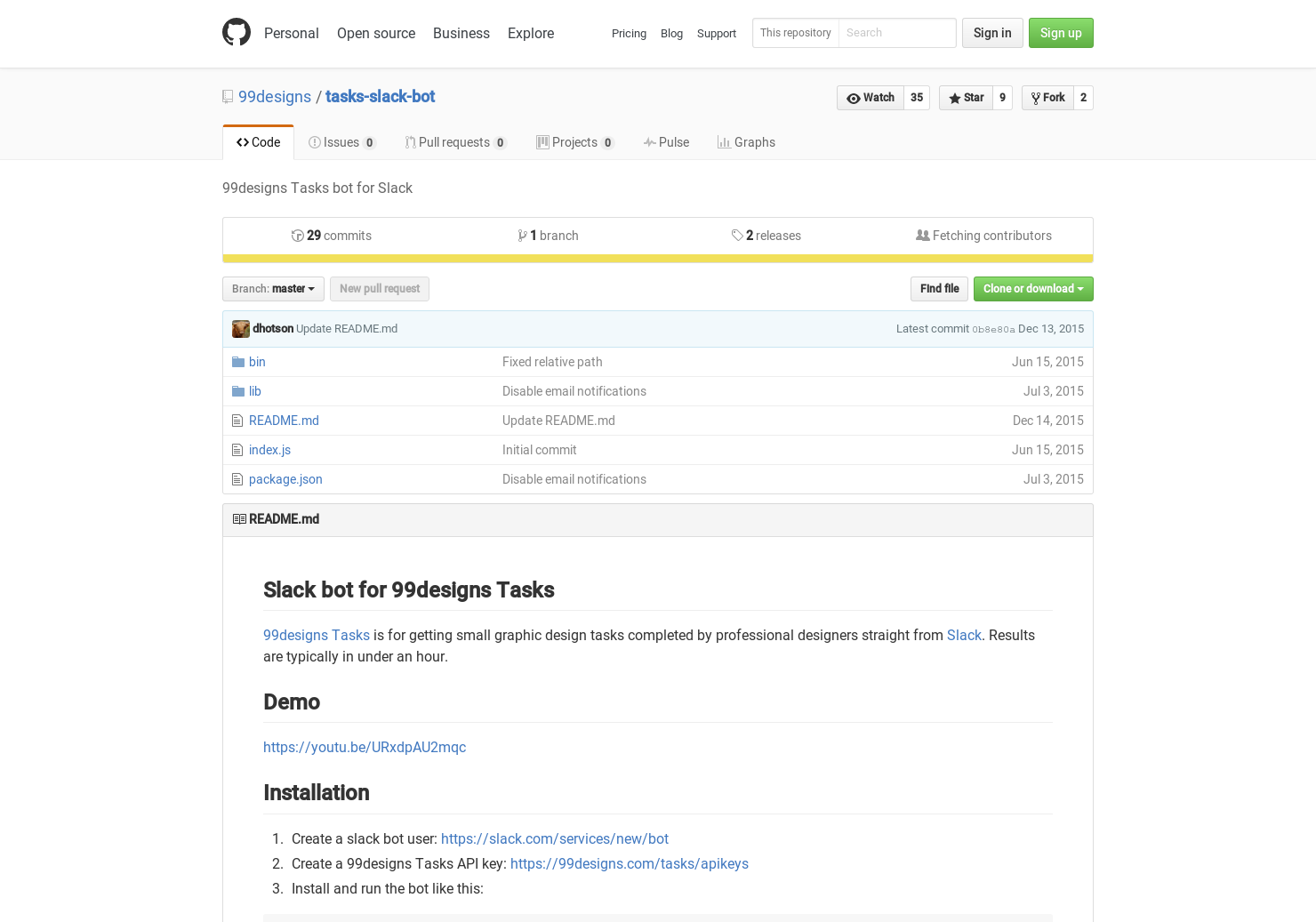Click the README.md file icon
Image resolution: width=1316 pixels, height=922 pixels.
pyautogui.click(x=237, y=421)
